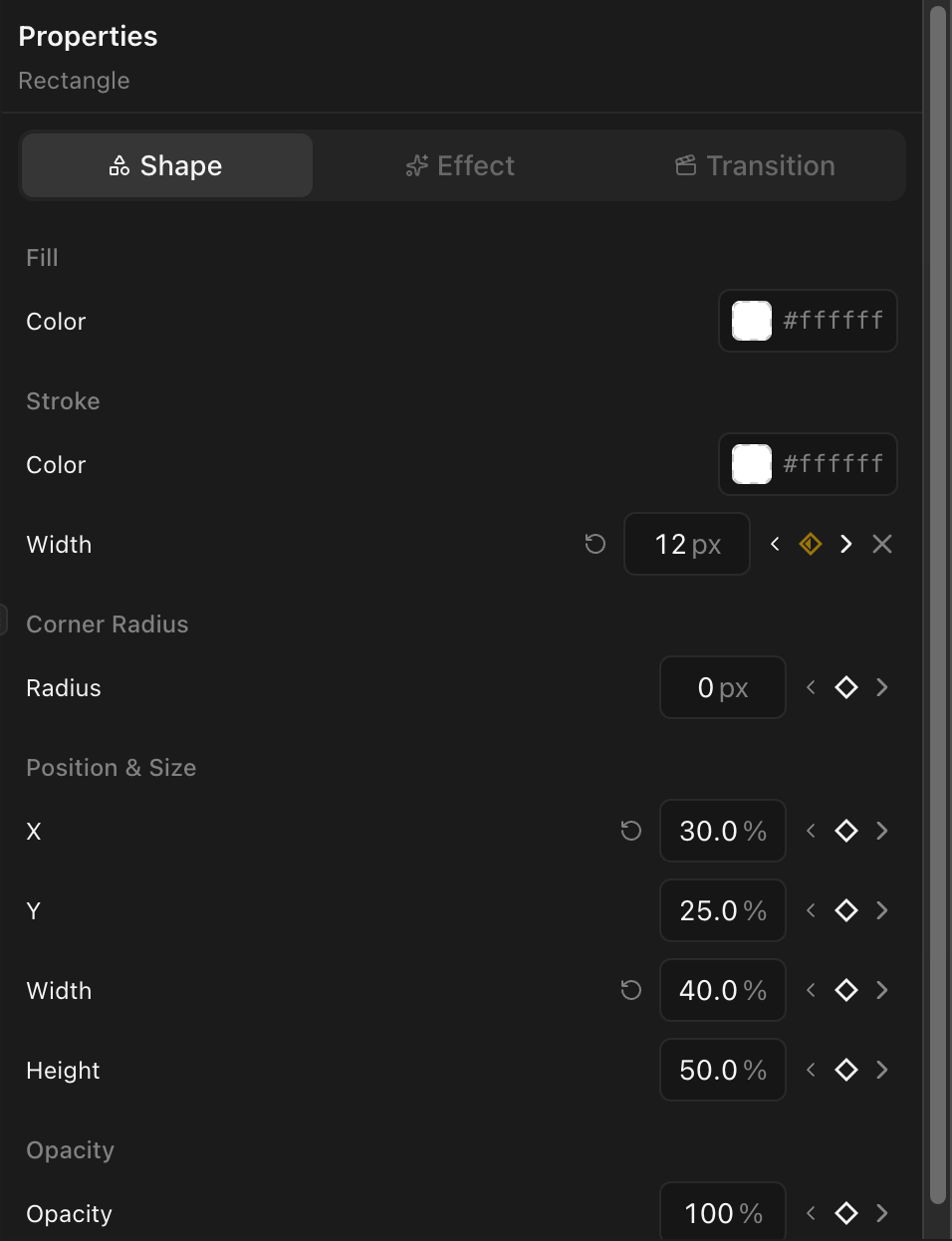952x1241 pixels.
Task: Toggle a keyframe on the Radius property
Action: pos(845,687)
